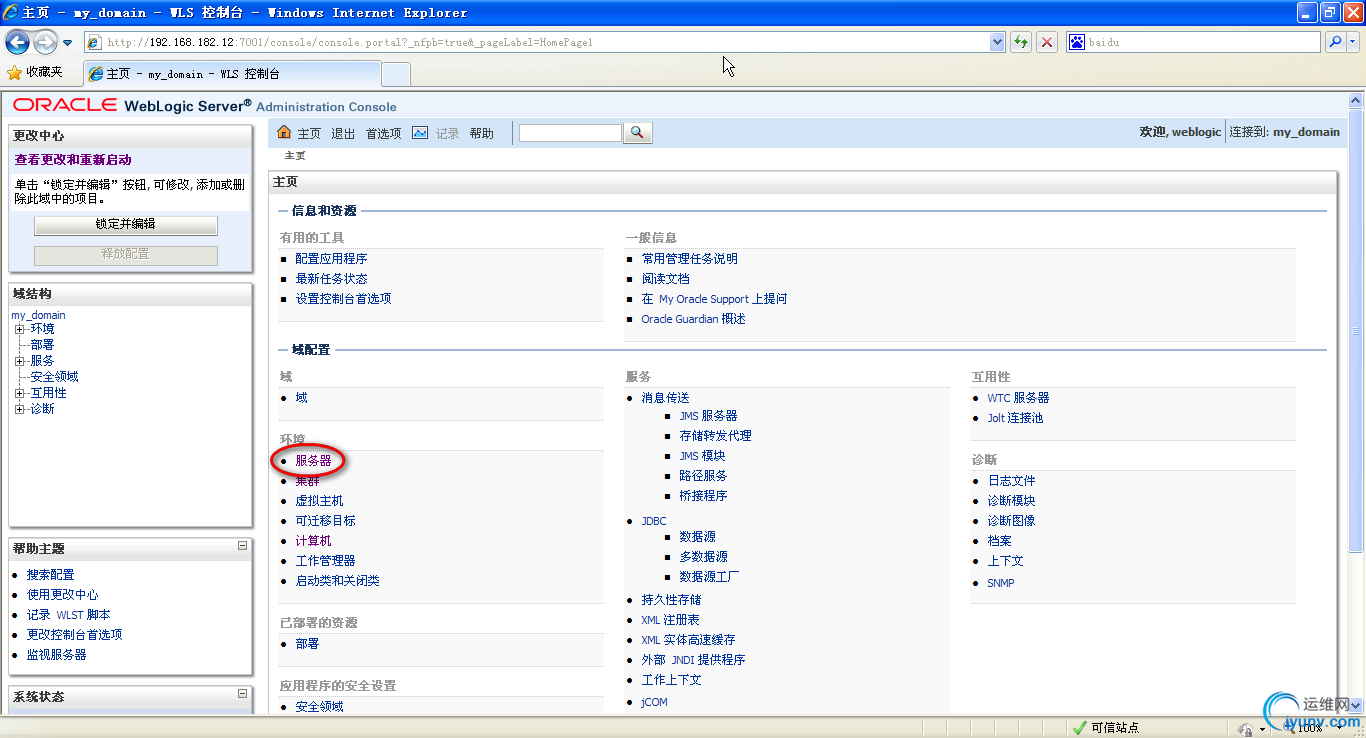The width and height of the screenshot is (1366, 738).
Task: Select the 主页 - my_domain browser tab
Action: (x=232, y=74)
